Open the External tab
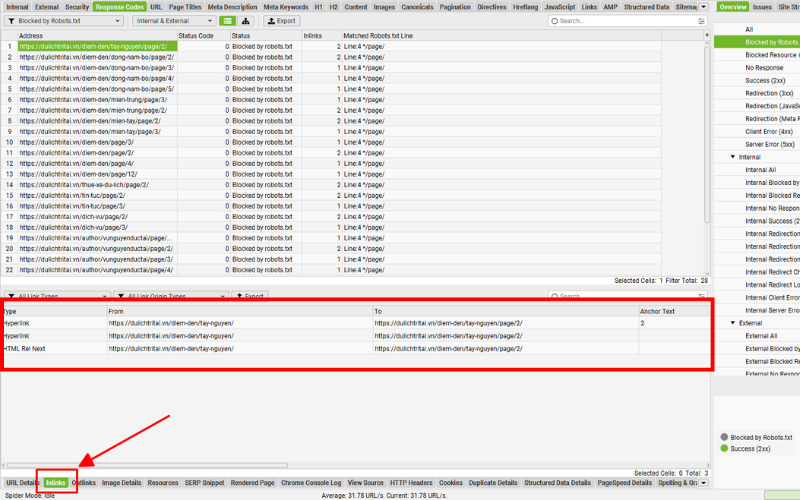This screenshot has width=800, height=500. pyautogui.click(x=47, y=7)
